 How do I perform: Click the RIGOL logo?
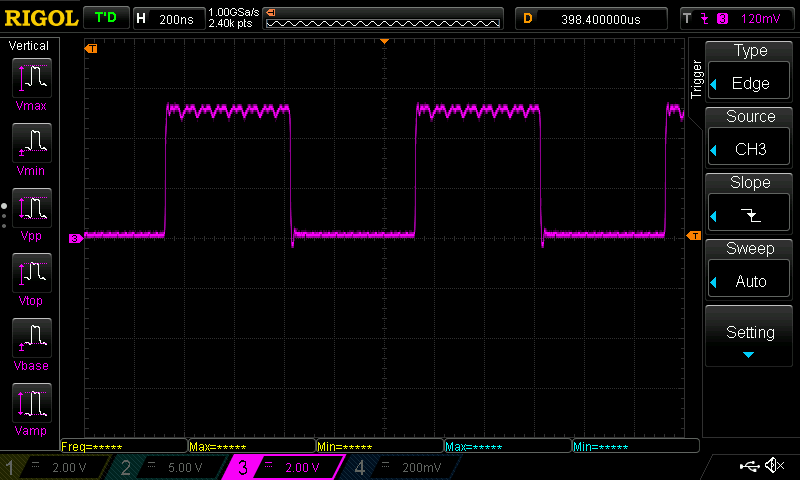(41, 18)
